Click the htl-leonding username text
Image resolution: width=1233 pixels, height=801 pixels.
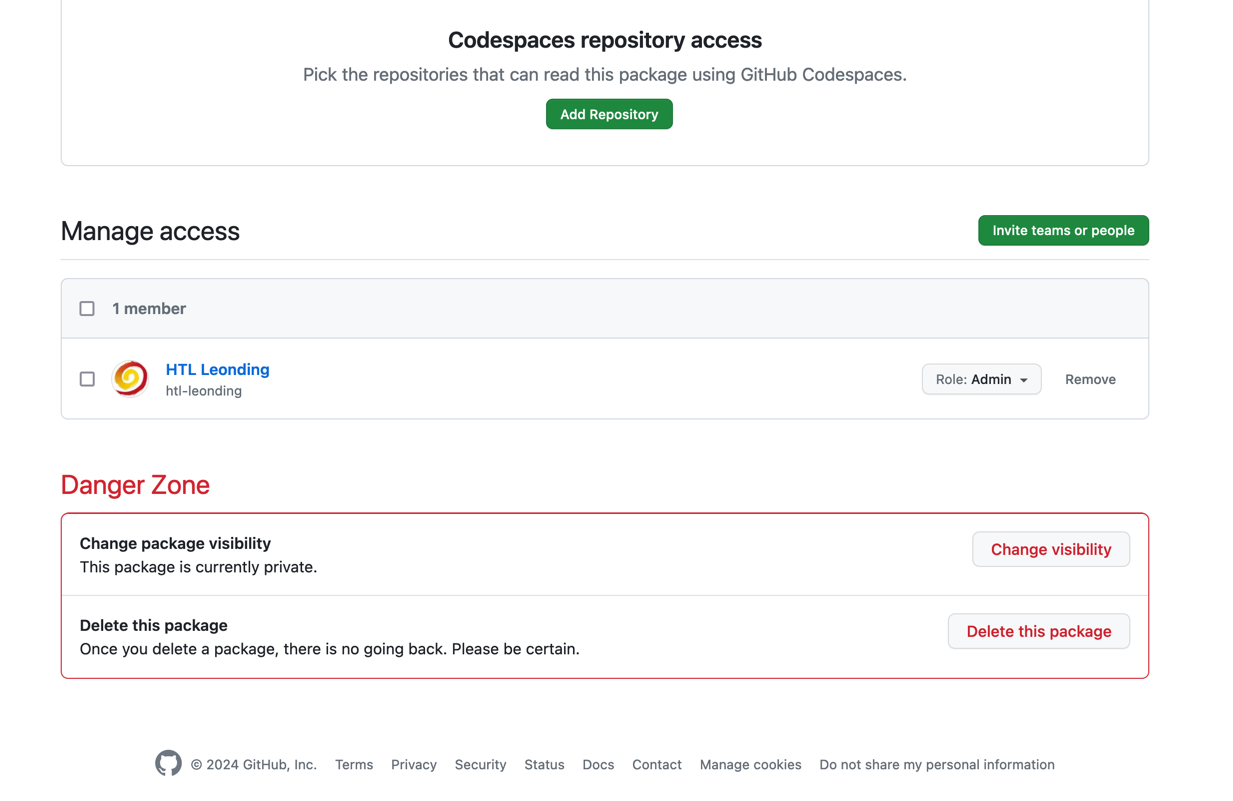[204, 391]
